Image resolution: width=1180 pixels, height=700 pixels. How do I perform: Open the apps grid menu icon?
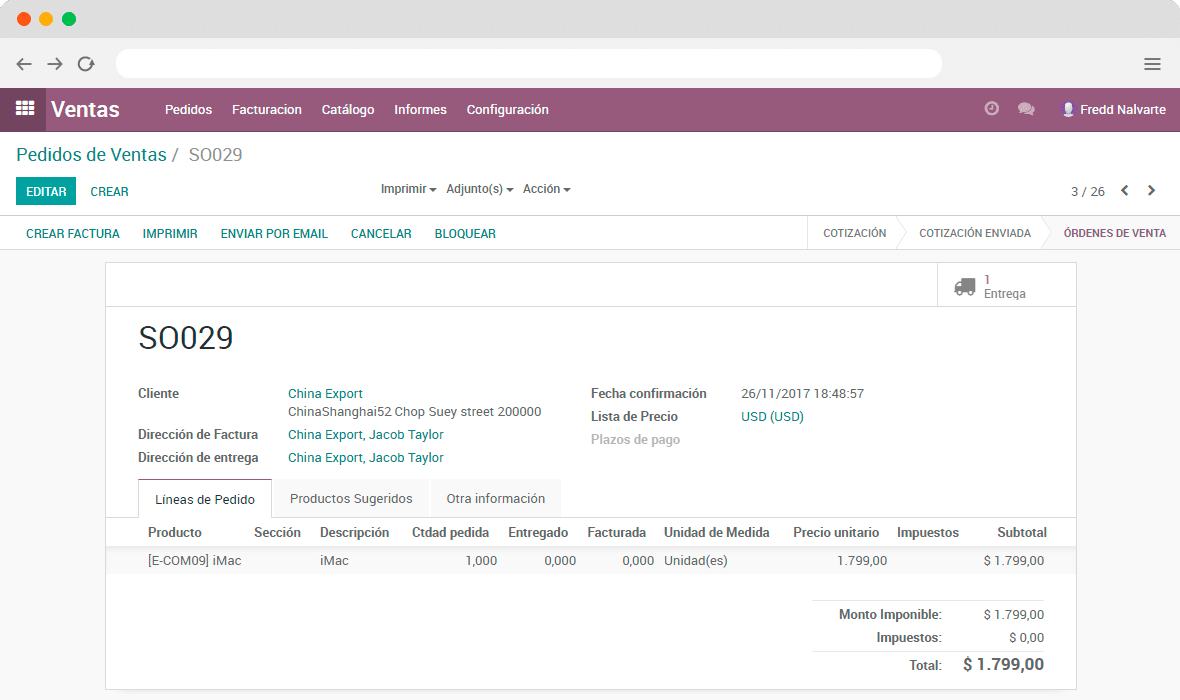pos(24,109)
